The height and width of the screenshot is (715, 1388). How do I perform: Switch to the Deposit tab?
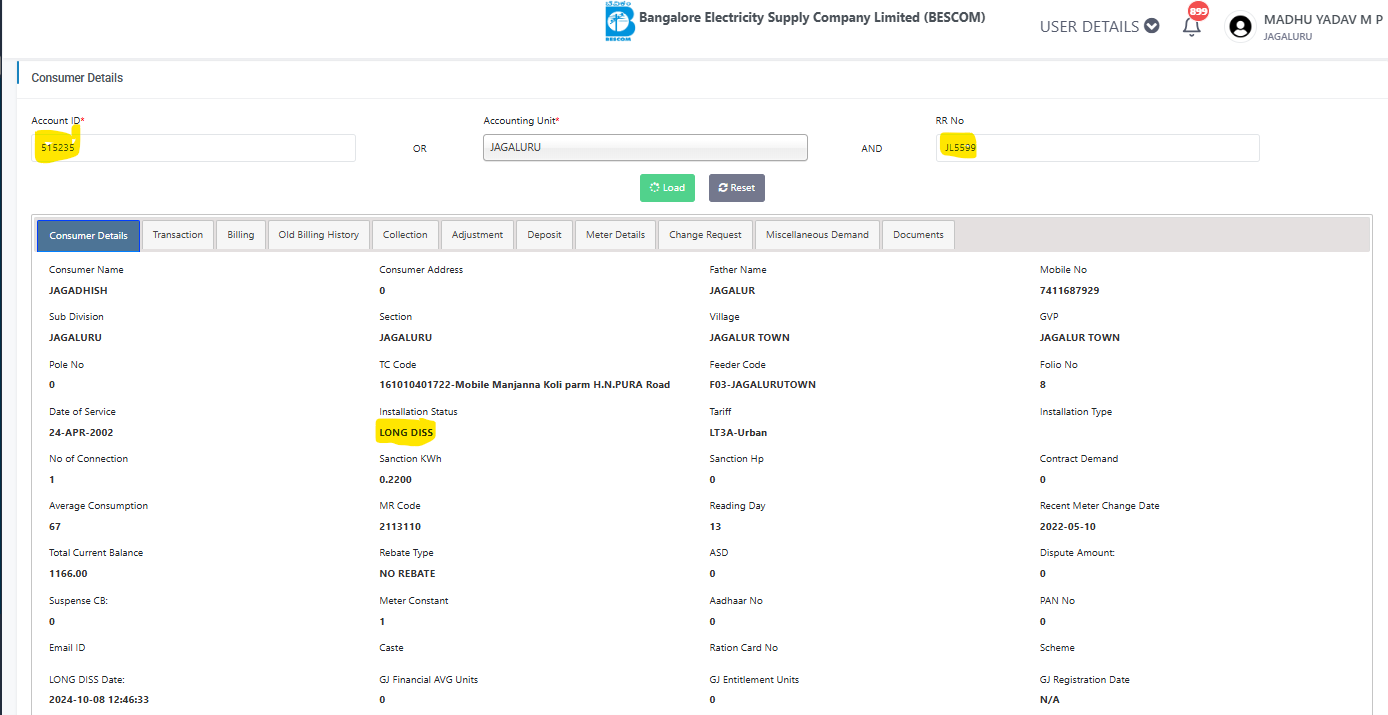click(545, 235)
